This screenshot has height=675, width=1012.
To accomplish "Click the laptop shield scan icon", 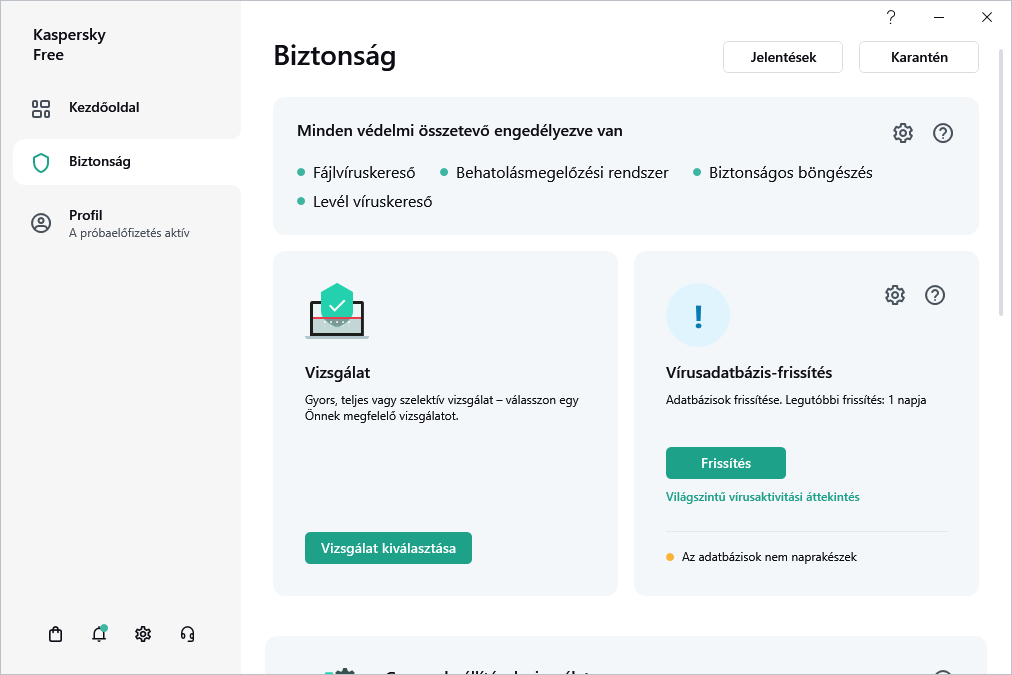I will [337, 311].
